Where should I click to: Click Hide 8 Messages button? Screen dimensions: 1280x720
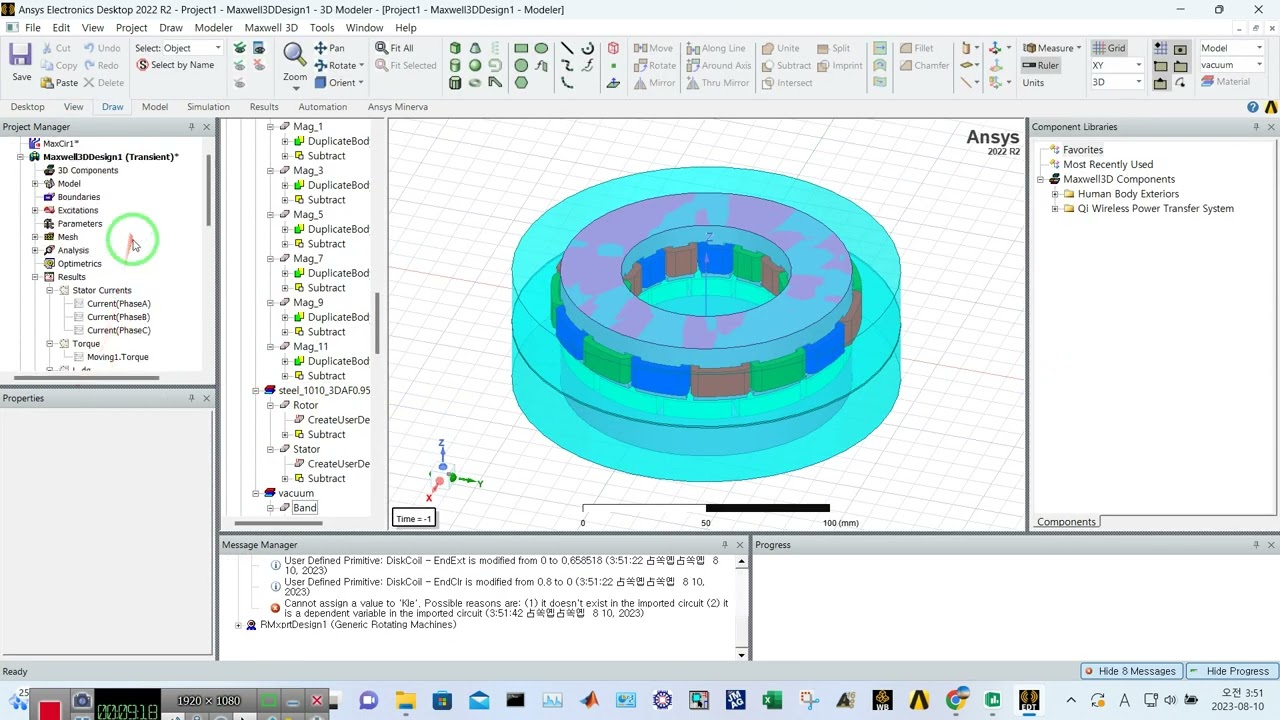[1129, 671]
